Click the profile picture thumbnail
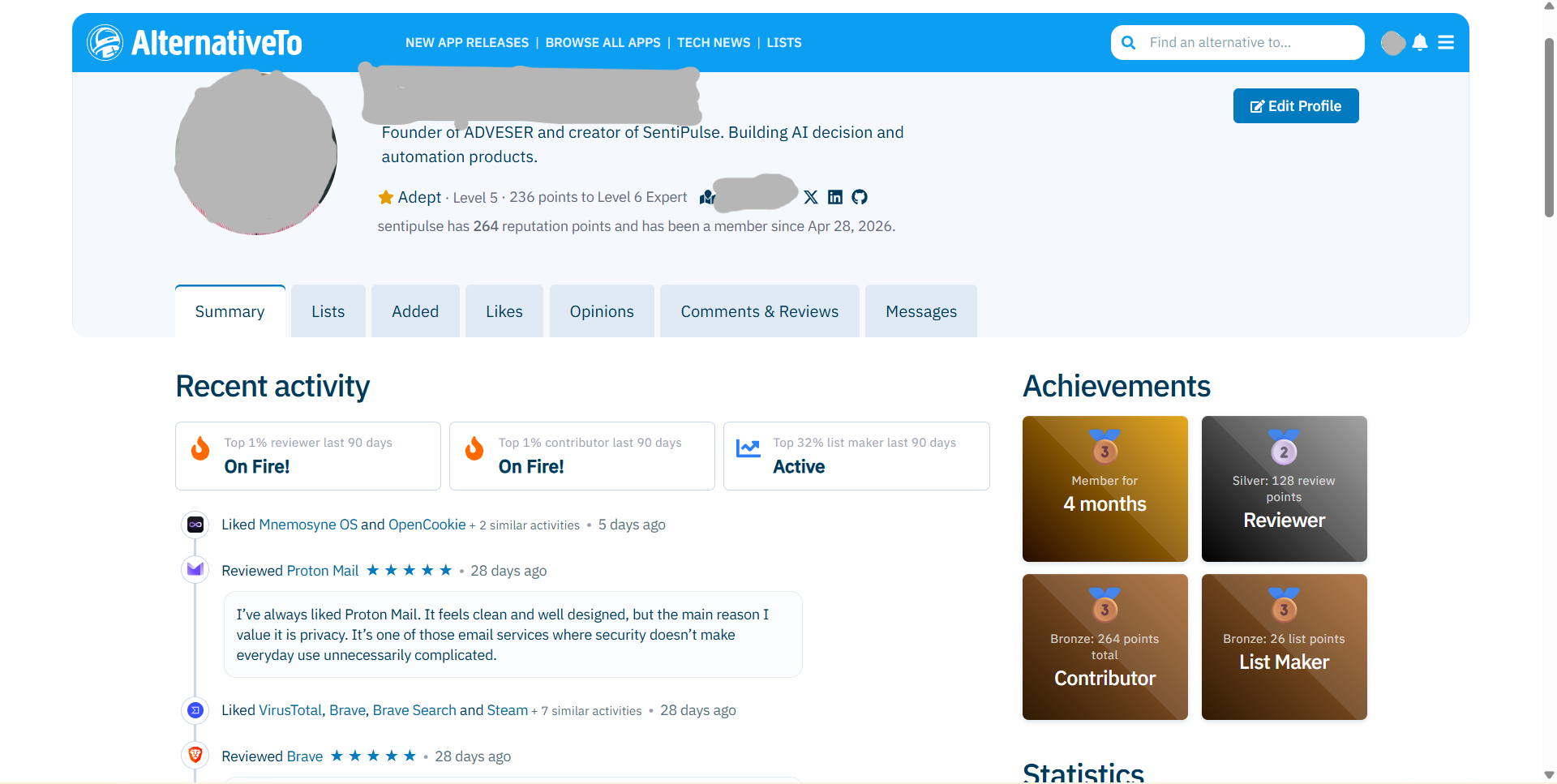This screenshot has width=1557, height=784. pos(256,152)
